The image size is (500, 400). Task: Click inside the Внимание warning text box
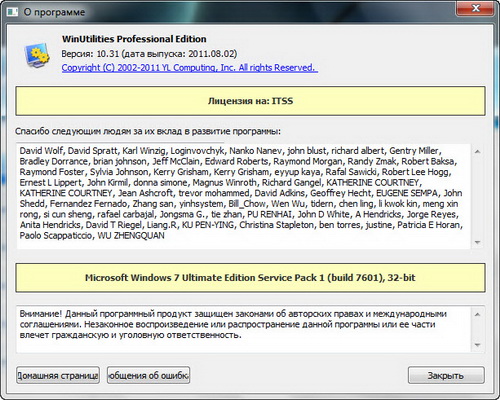243,329
